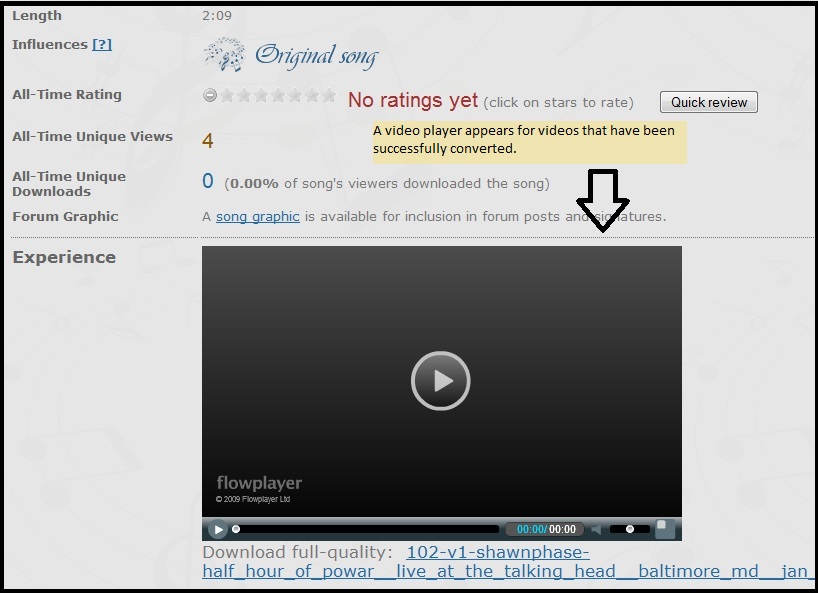
Task: Mute the video using the speaker icon
Action: click(x=596, y=529)
